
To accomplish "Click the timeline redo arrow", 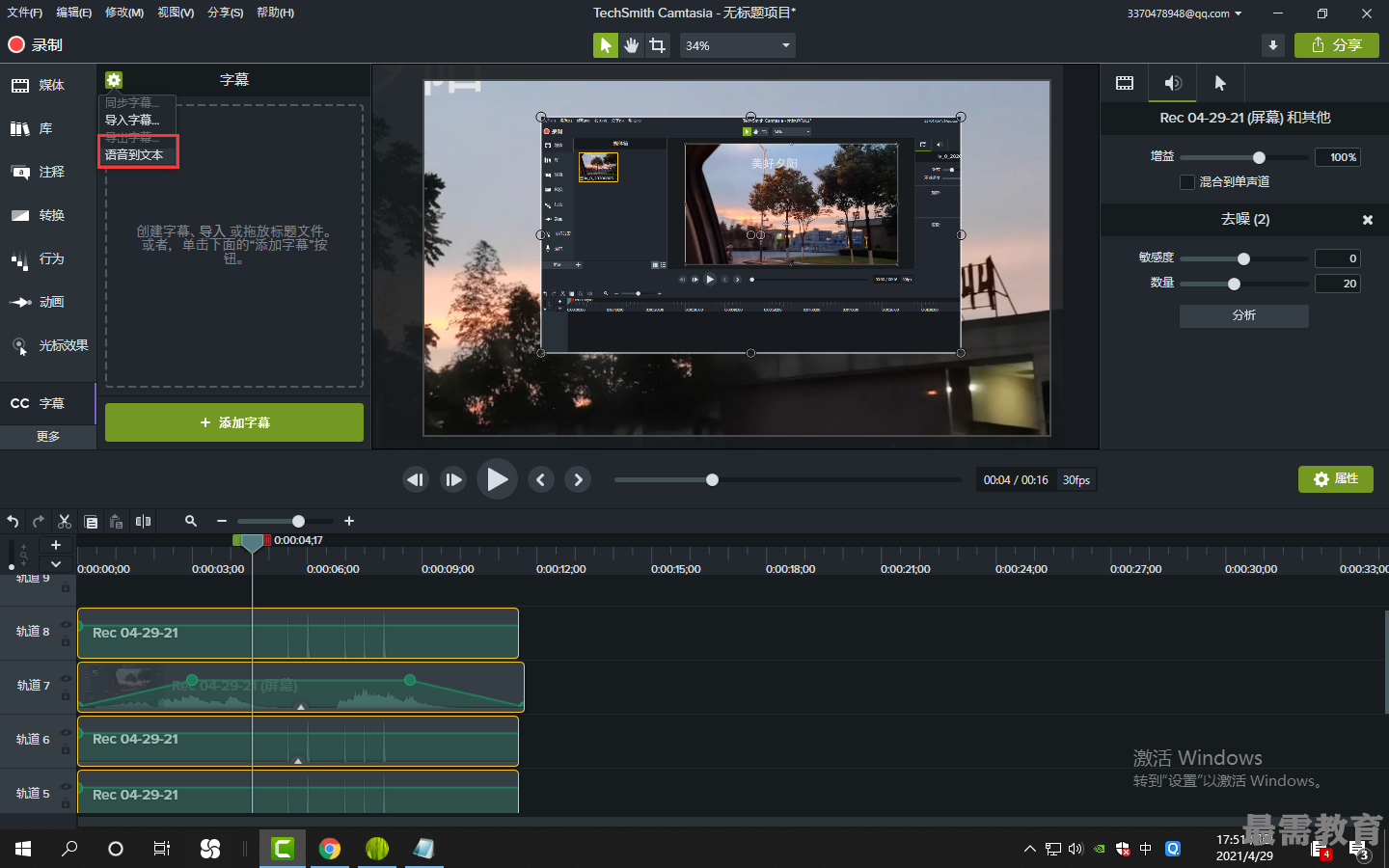I will click(39, 522).
